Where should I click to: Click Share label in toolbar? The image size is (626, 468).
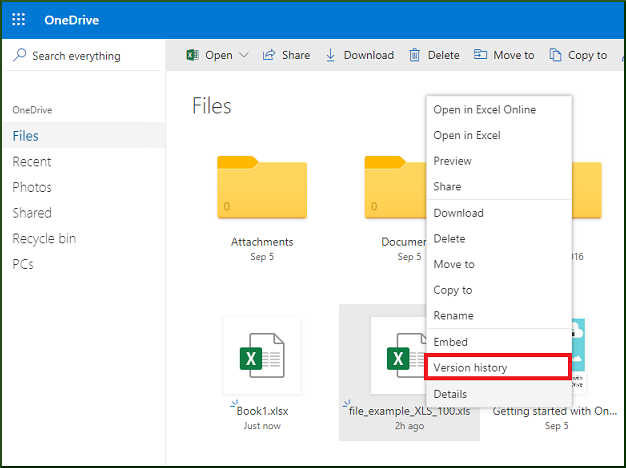click(296, 55)
